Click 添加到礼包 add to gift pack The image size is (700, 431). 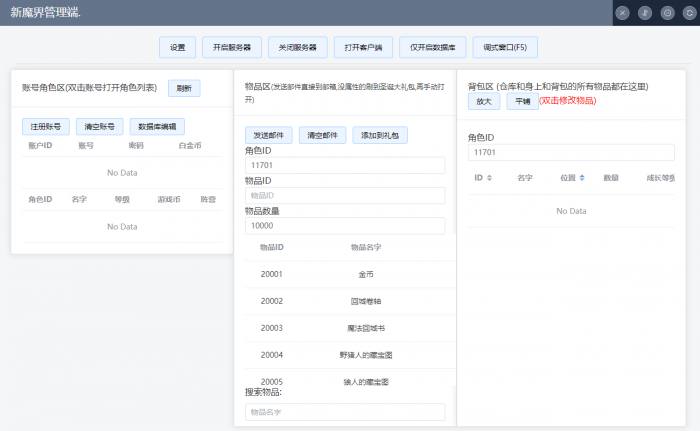click(379, 135)
